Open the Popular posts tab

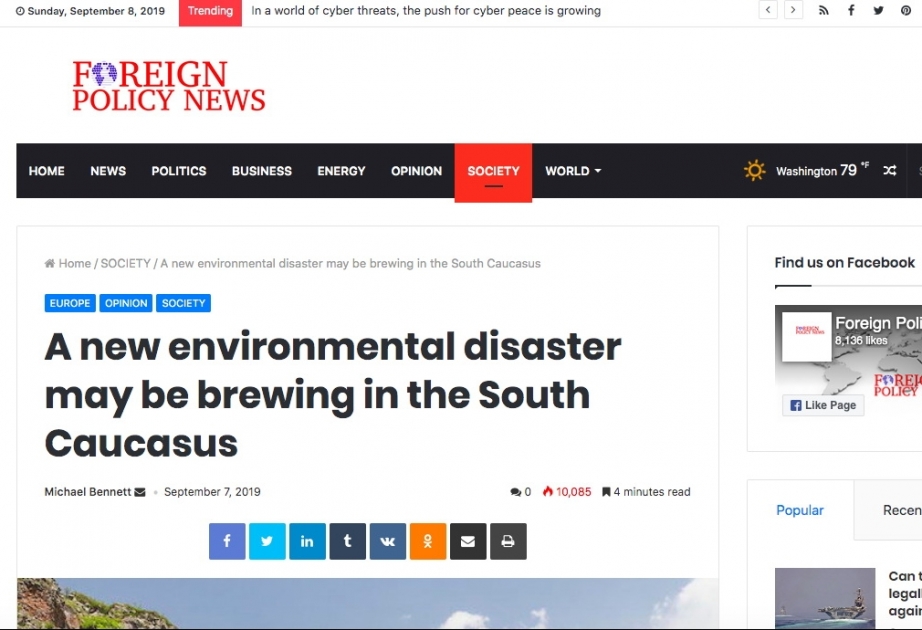point(799,510)
